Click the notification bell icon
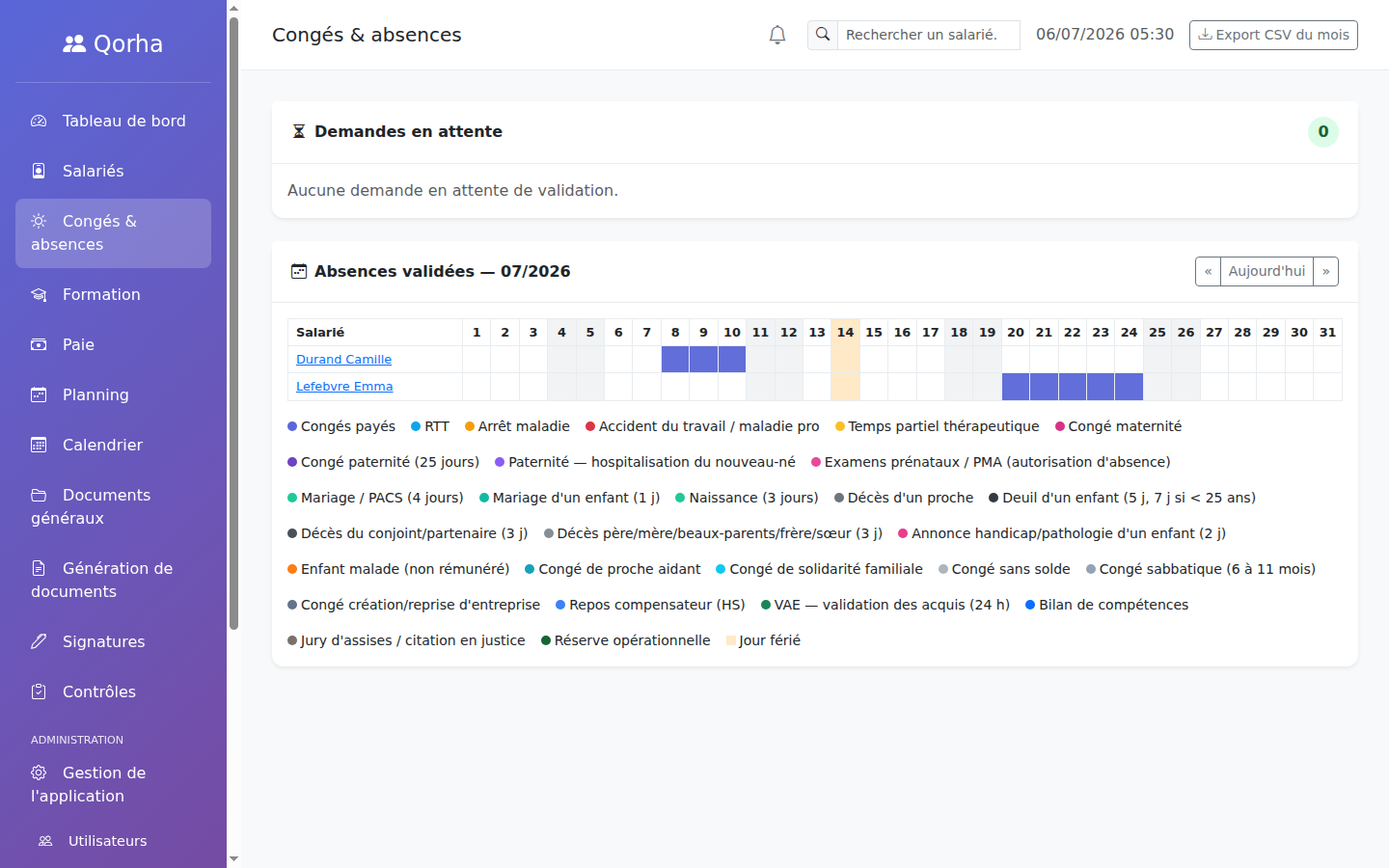Viewport: 1389px width, 868px height. (x=777, y=35)
